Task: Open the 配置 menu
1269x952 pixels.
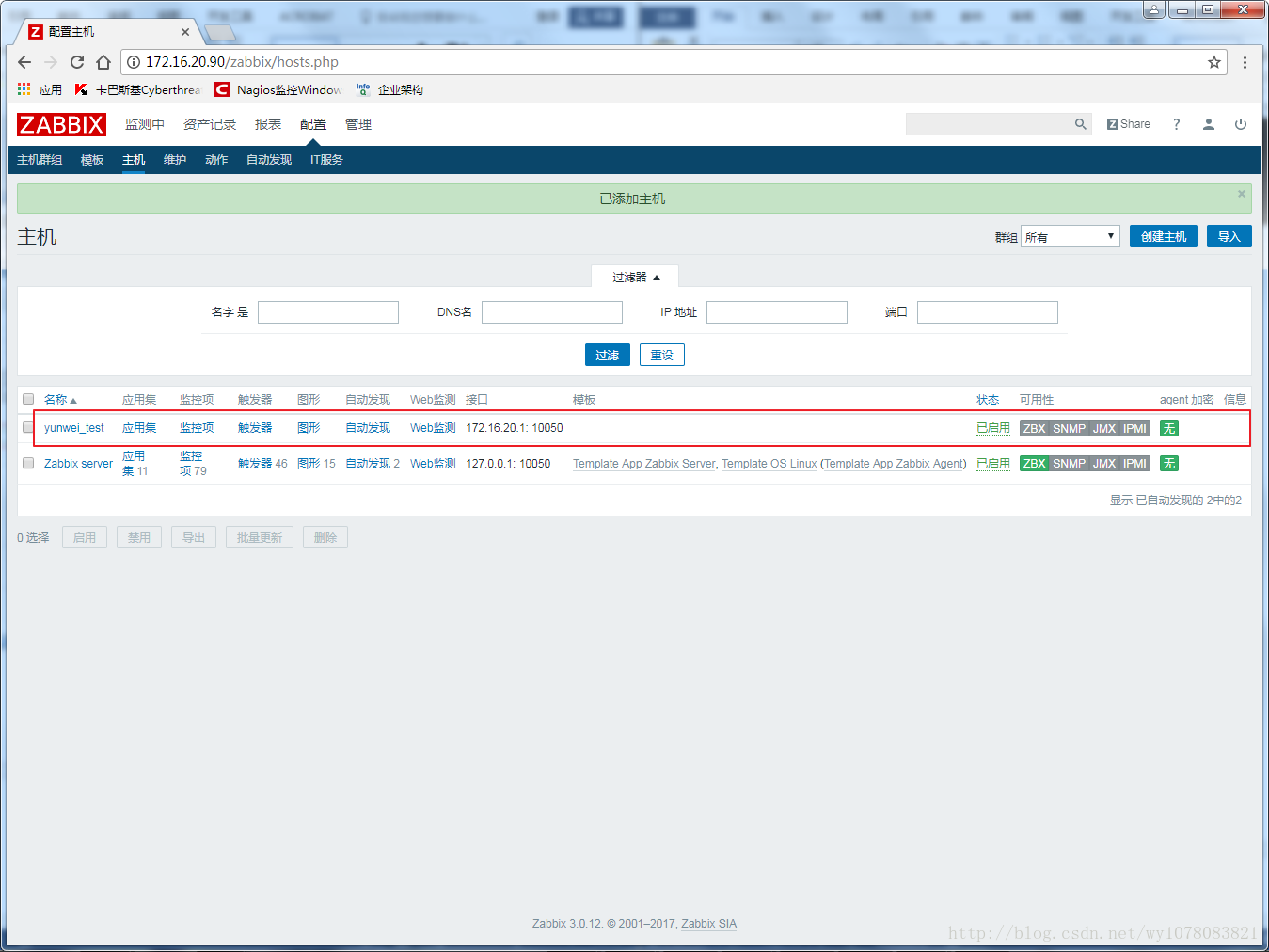Action: [313, 124]
